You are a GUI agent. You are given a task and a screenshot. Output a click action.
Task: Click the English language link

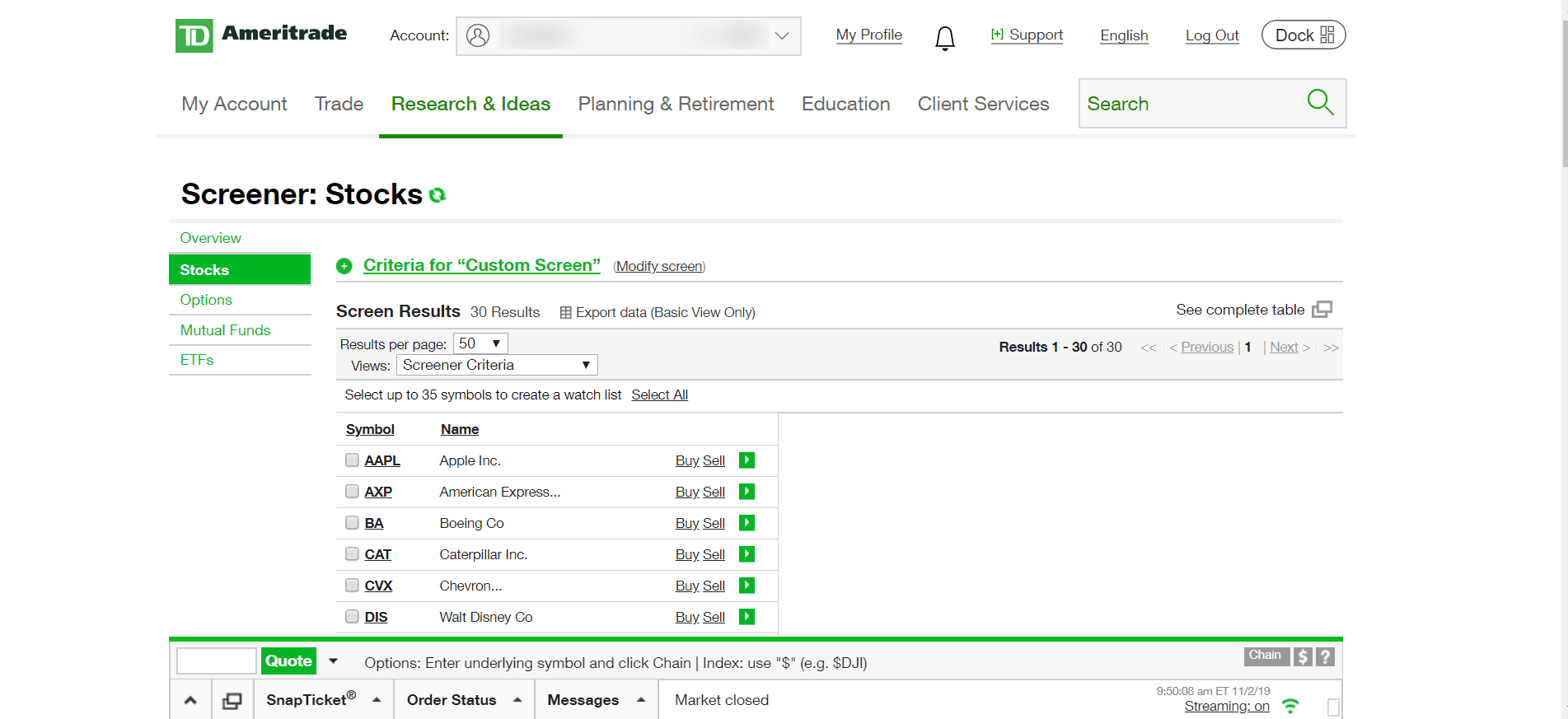point(1124,35)
